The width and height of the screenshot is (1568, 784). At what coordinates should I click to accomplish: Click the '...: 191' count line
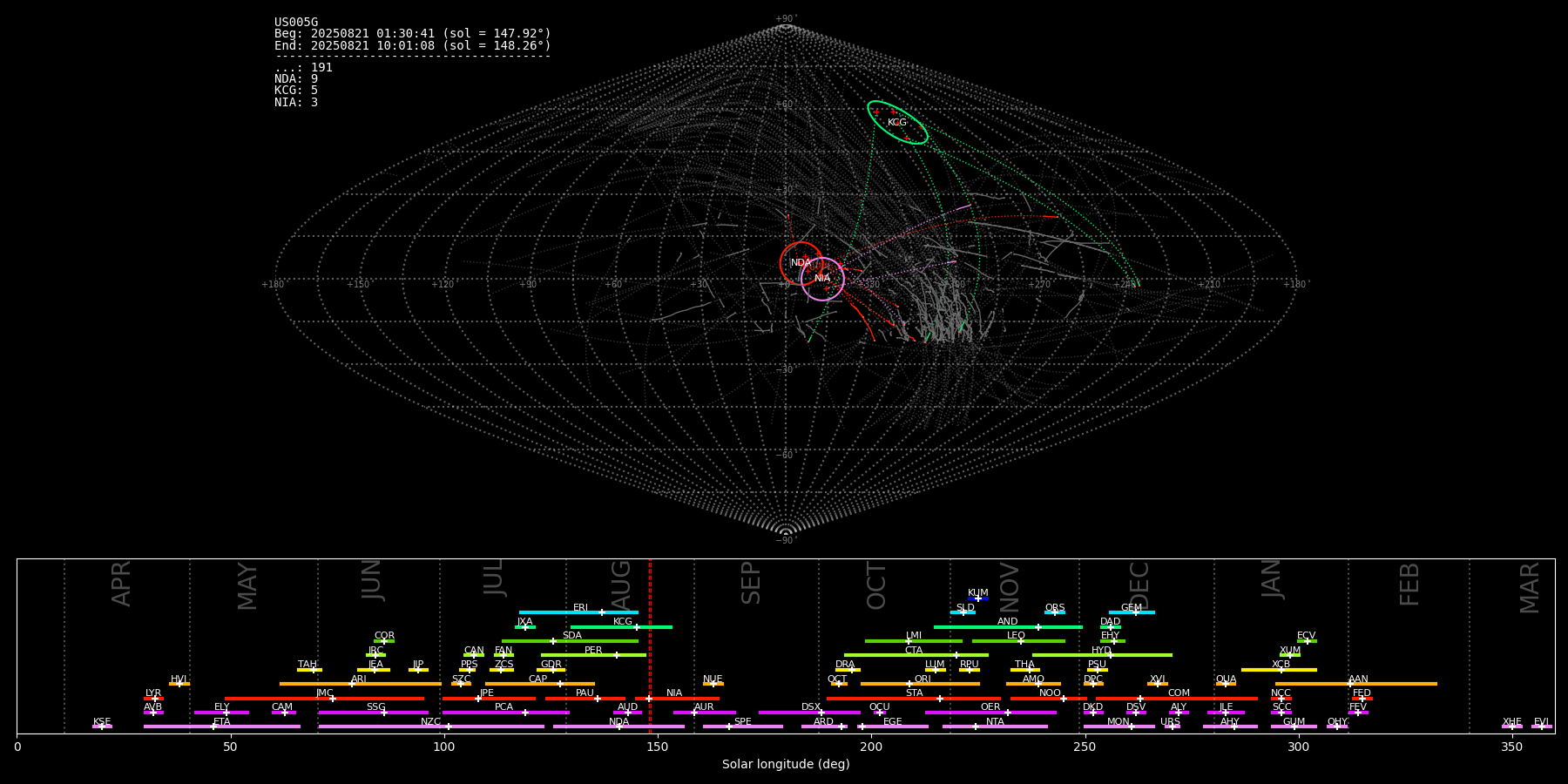pyautogui.click(x=303, y=68)
